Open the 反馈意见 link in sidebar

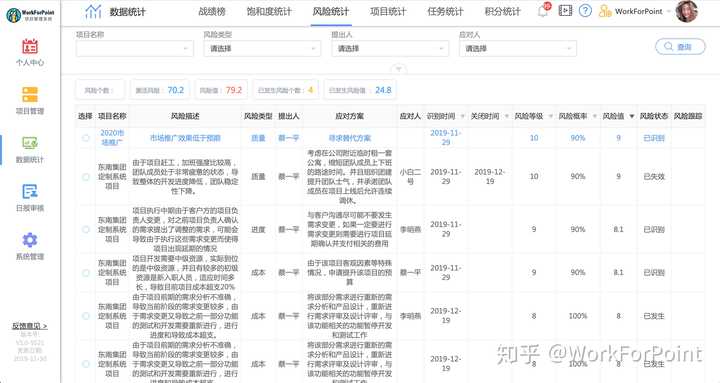[29, 326]
